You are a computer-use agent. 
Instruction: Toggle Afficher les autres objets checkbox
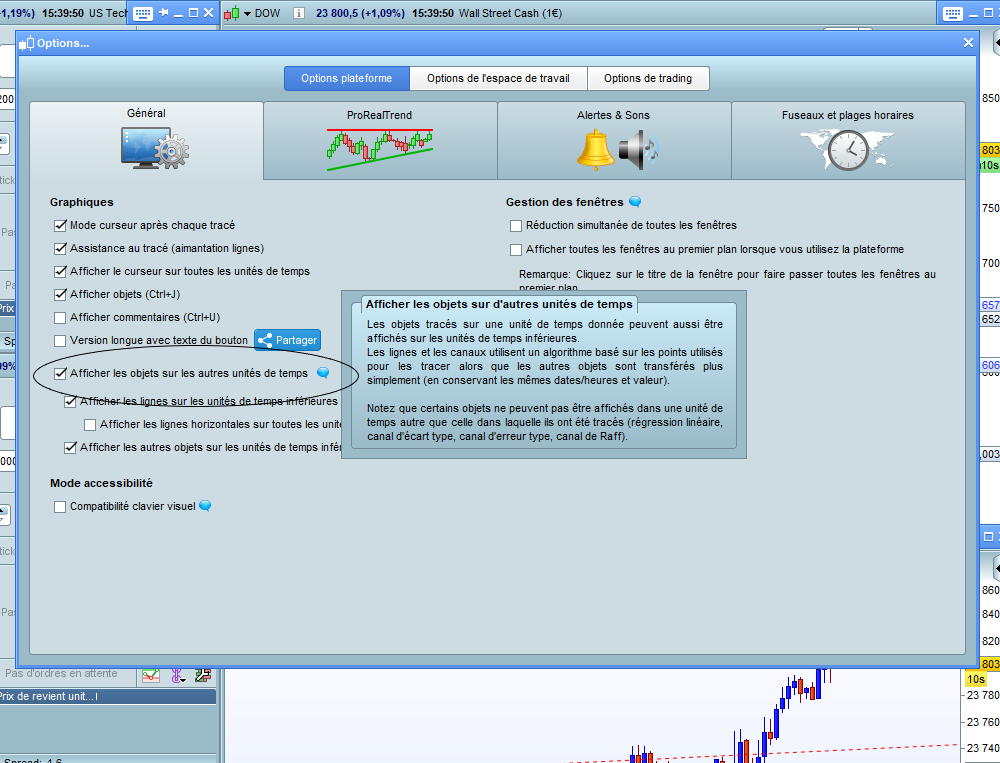[x=71, y=447]
